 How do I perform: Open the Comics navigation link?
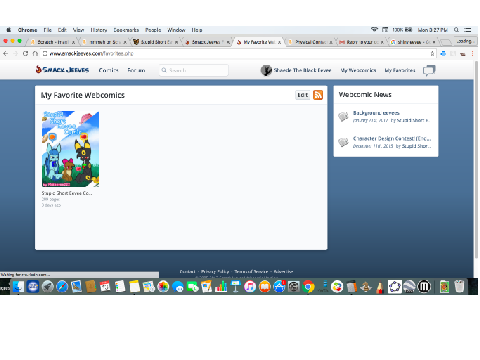[x=108, y=70]
